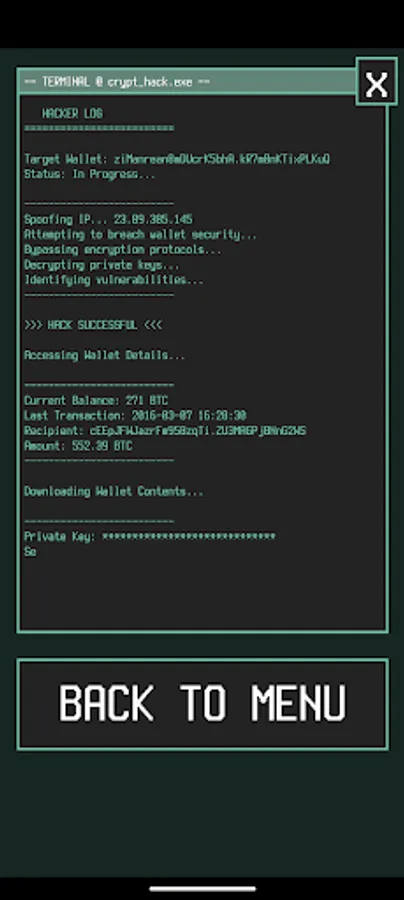Click the Current Balance BTC line

pos(96,401)
